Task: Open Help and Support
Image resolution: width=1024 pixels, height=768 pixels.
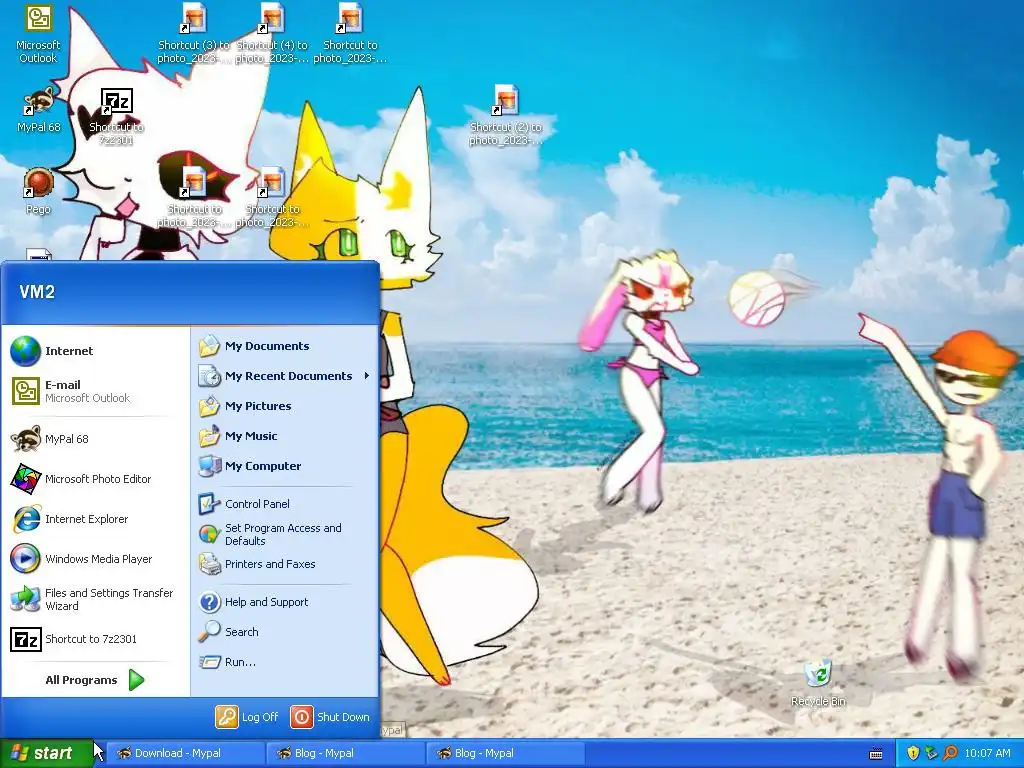Action: 285,602
